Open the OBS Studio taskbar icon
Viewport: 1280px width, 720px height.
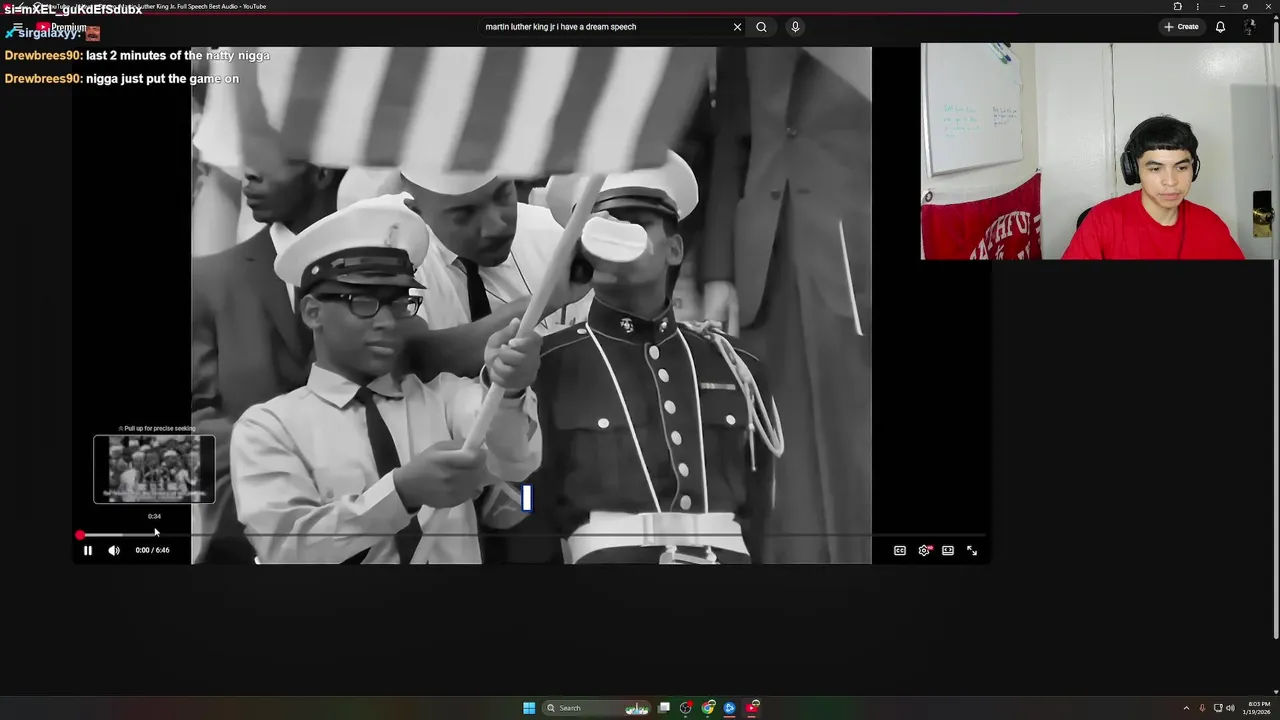(686, 708)
